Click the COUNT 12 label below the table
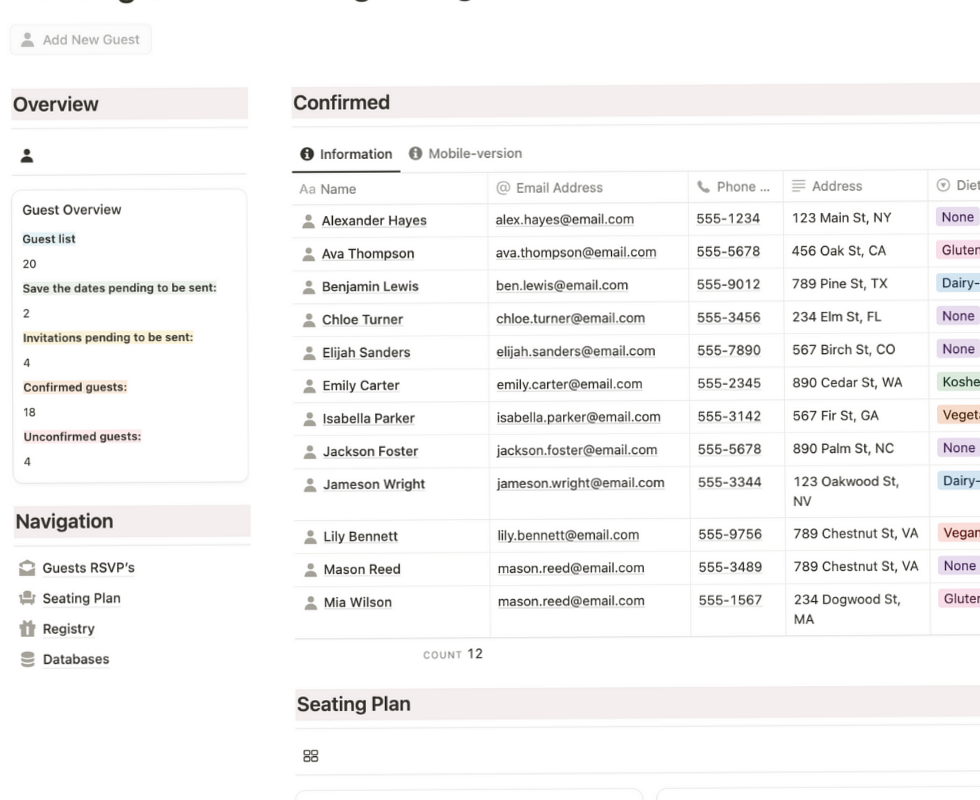Image resolution: width=980 pixels, height=800 pixels. coord(453,654)
